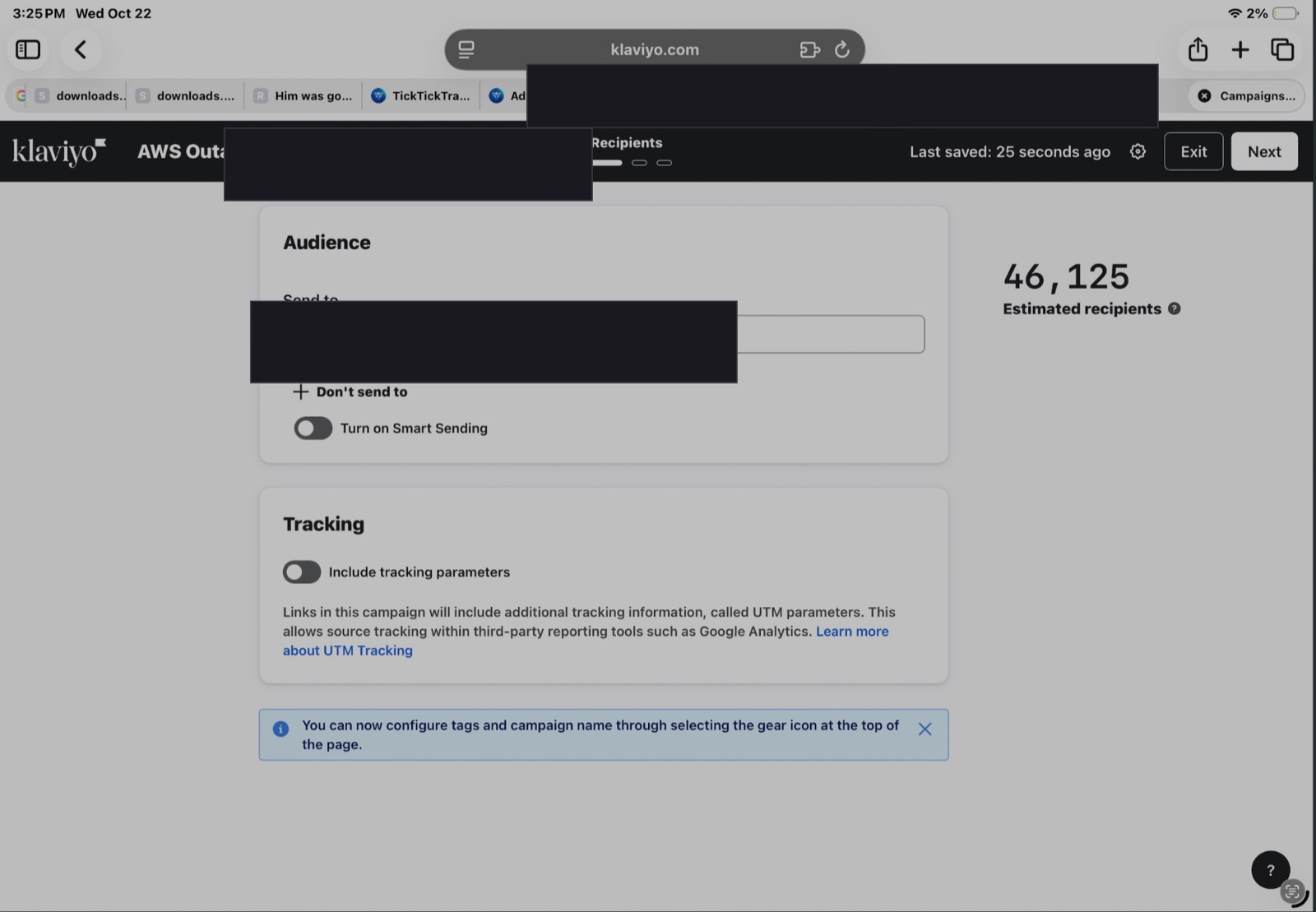The width and height of the screenshot is (1316, 912).
Task: Open page settings icon in address bar
Action: click(466, 49)
